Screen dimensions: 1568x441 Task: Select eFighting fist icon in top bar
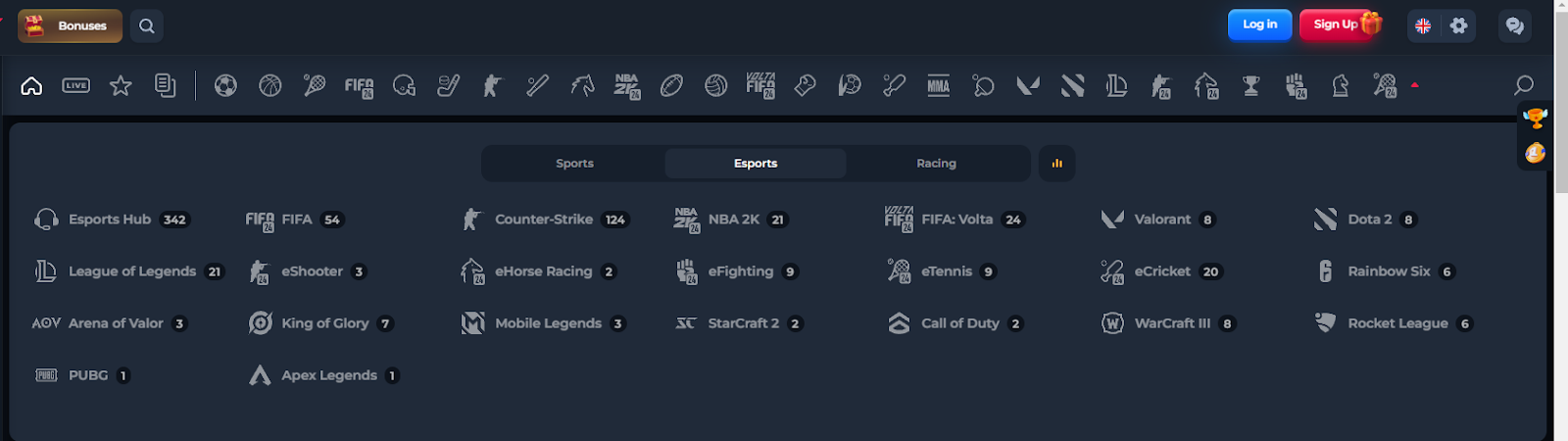click(1297, 86)
